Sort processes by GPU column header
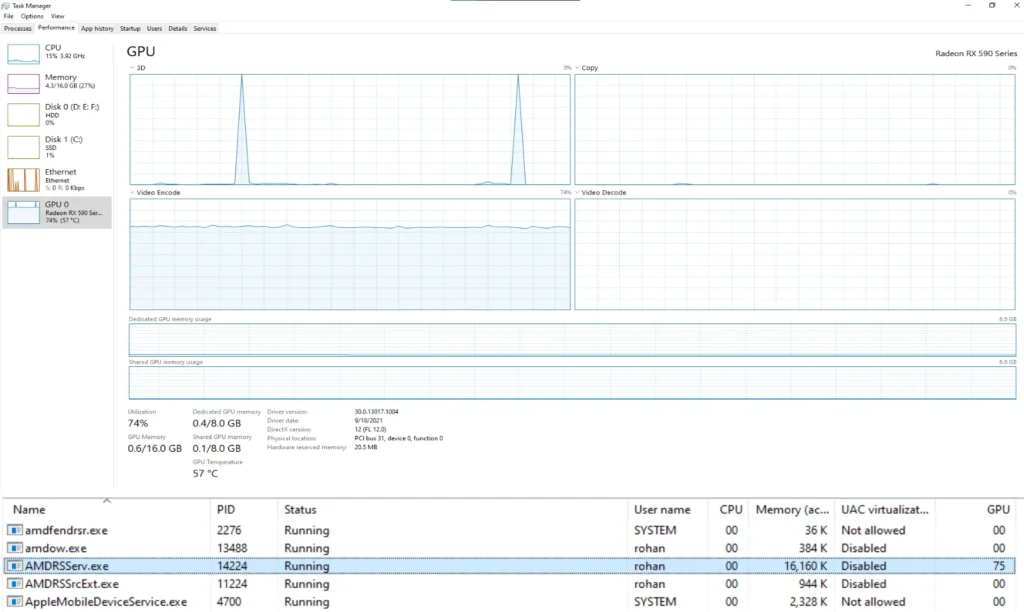The width and height of the screenshot is (1024, 612). (997, 509)
